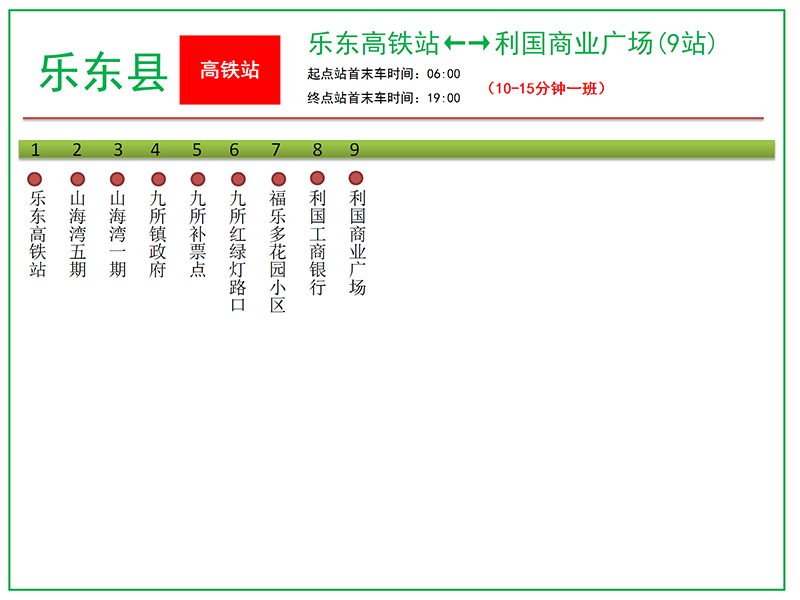Click station number 9 on green bar
Screen dimensions: 800x600
[x=355, y=149]
